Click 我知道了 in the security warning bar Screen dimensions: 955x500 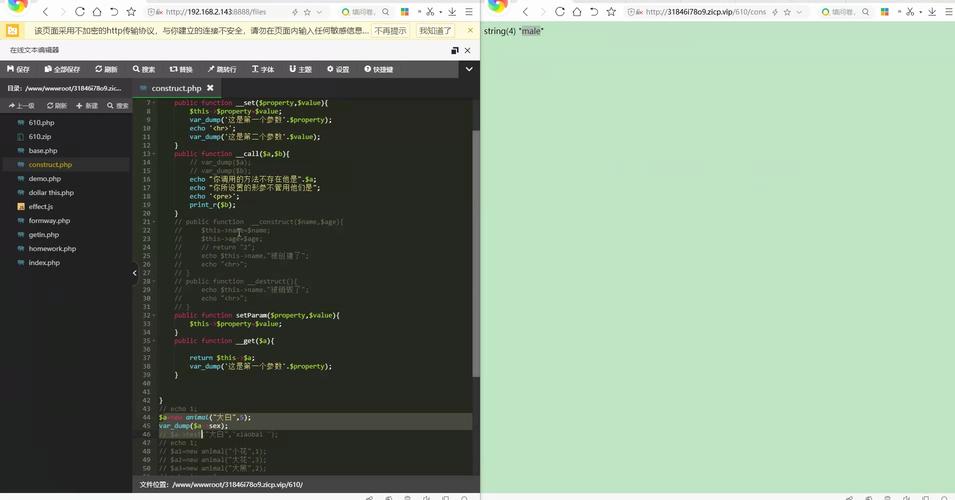435,30
